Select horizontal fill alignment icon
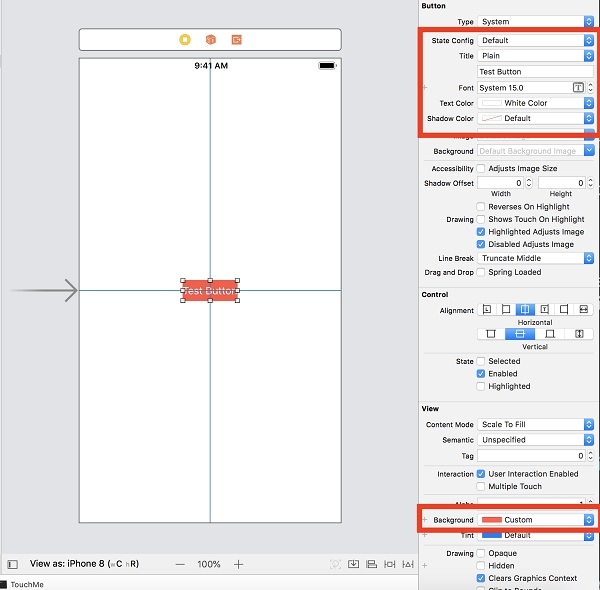This screenshot has width=600, height=590. pos(584,310)
